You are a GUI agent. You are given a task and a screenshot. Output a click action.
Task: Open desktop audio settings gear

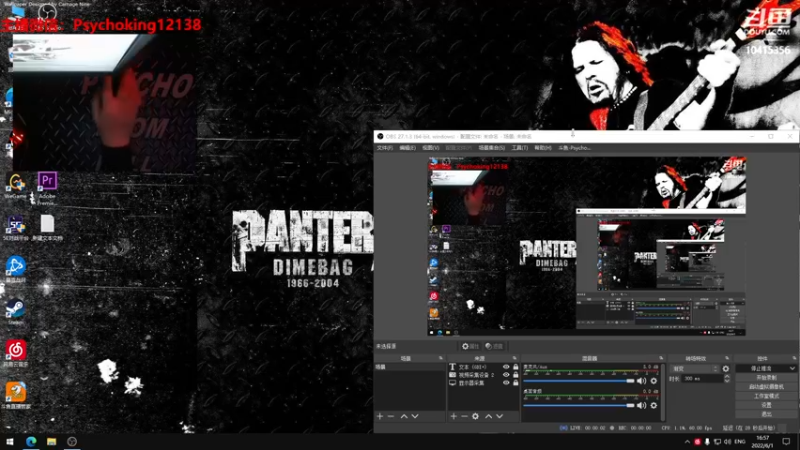[x=654, y=406]
